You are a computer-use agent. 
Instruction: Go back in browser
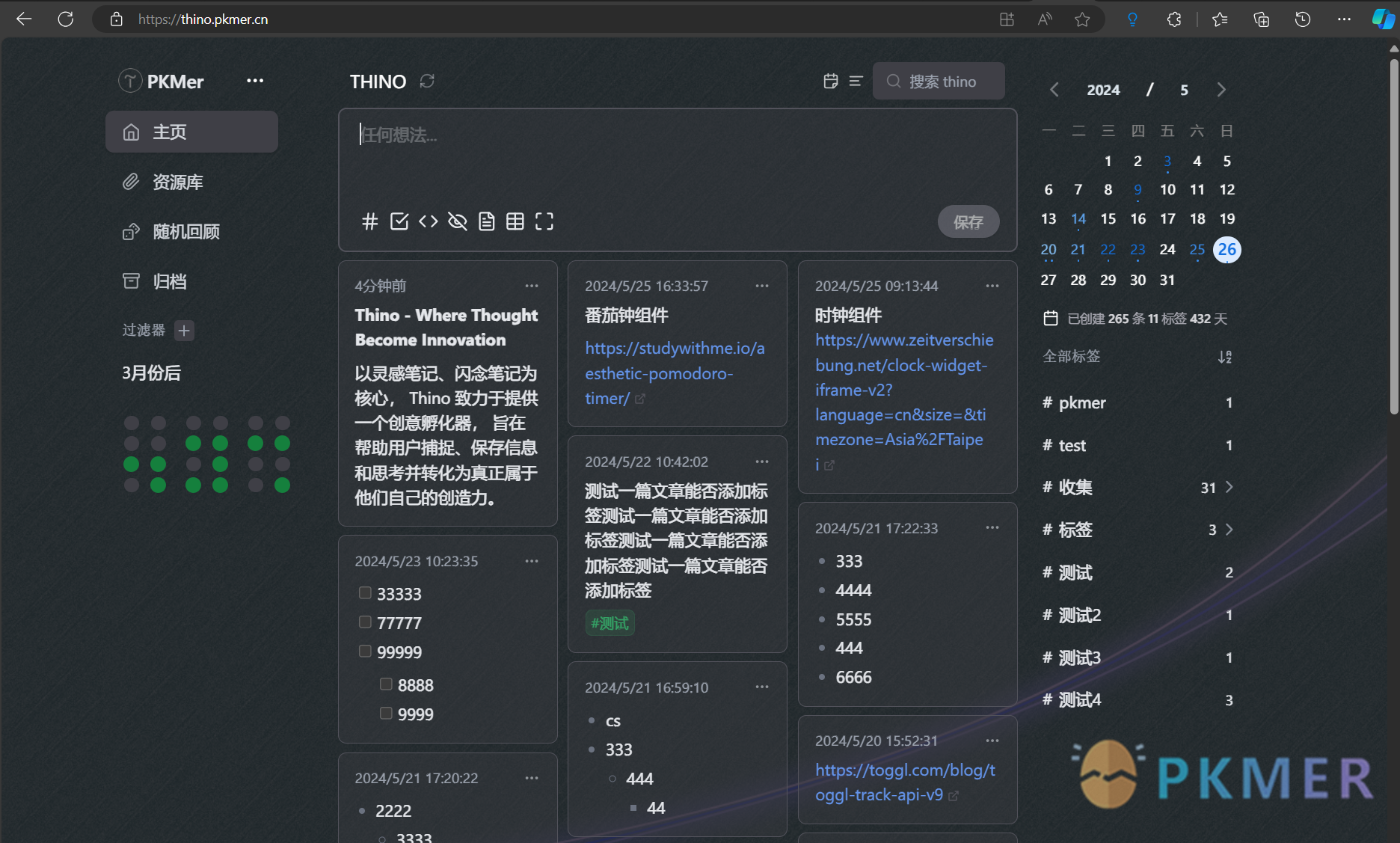(24, 19)
